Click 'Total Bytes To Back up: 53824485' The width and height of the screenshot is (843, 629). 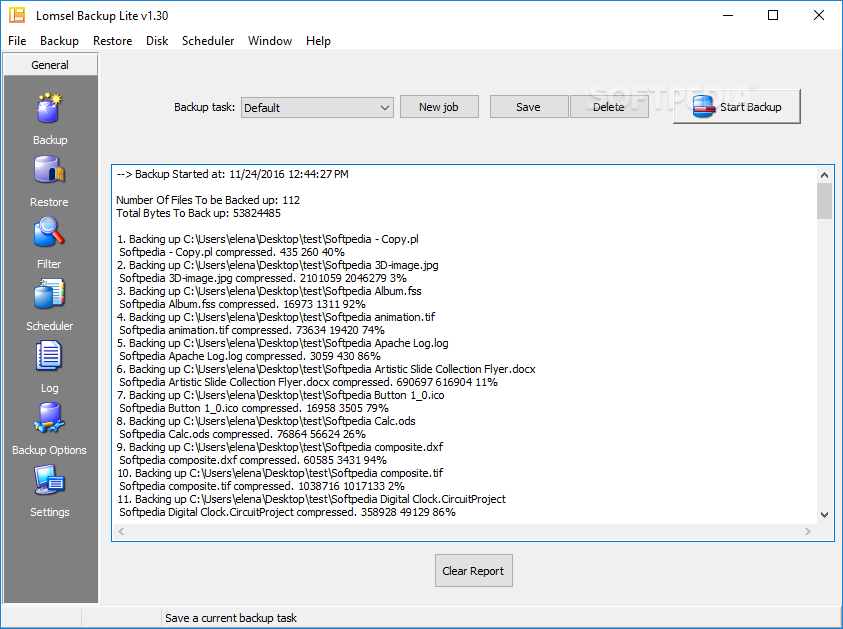[198, 213]
